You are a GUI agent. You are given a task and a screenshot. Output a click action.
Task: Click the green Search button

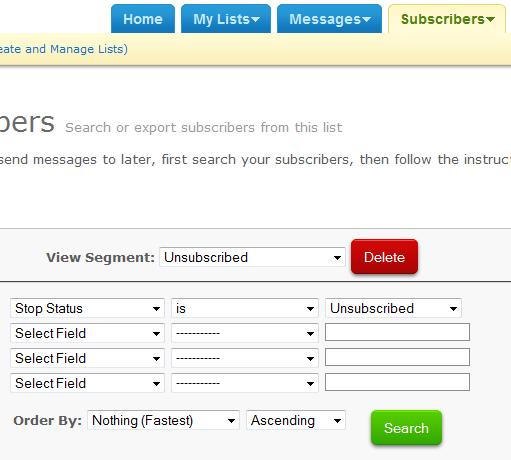[406, 428]
